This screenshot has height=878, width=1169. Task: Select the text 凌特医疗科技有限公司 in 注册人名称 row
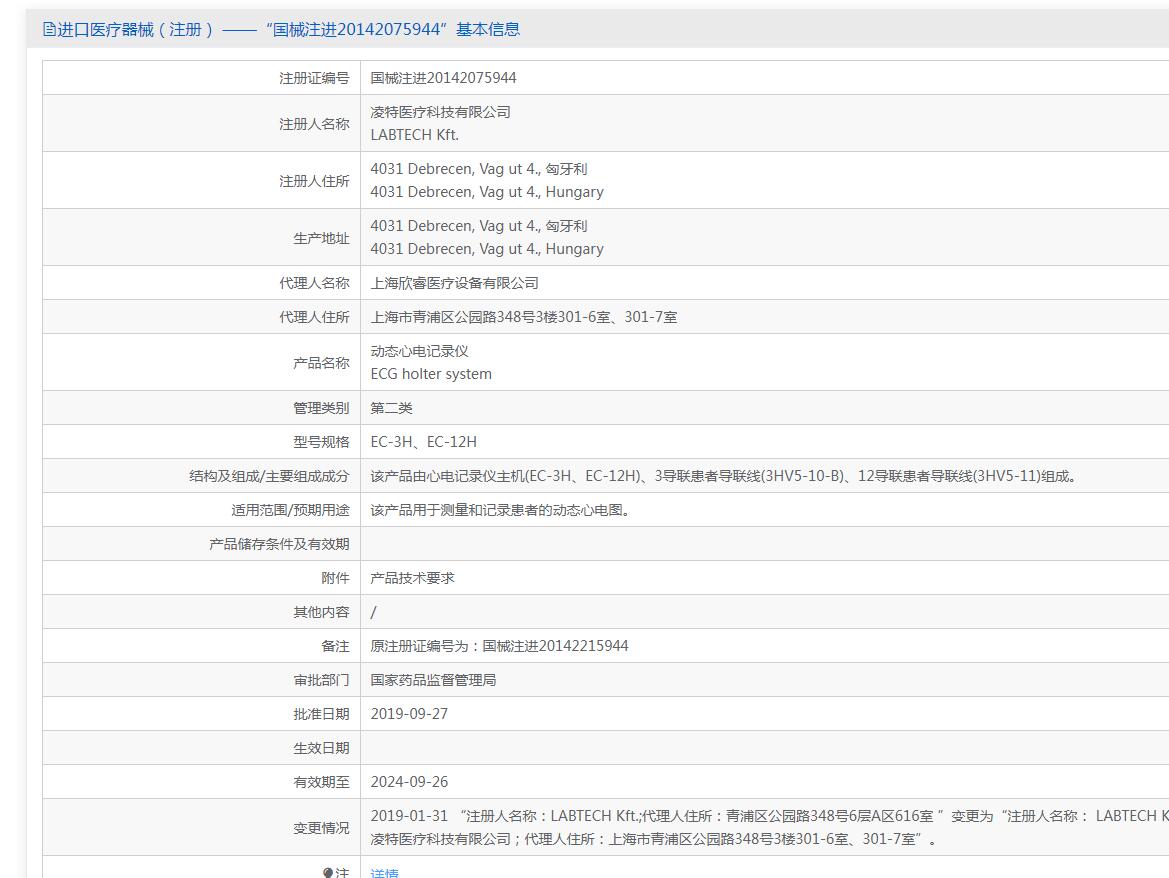click(x=441, y=113)
